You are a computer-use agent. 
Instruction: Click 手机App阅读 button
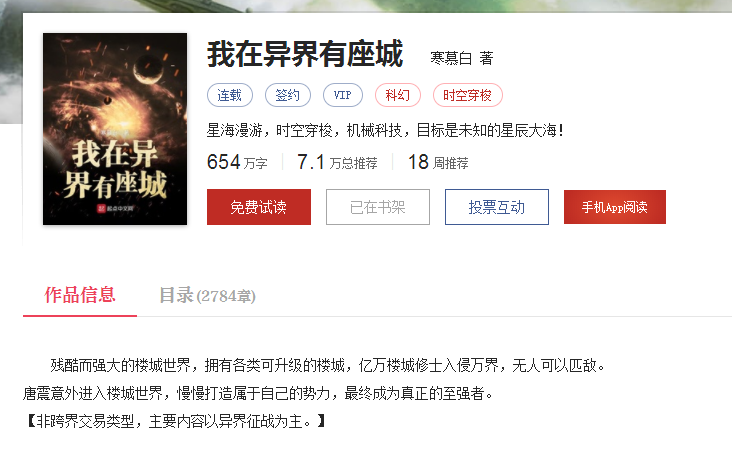point(615,207)
